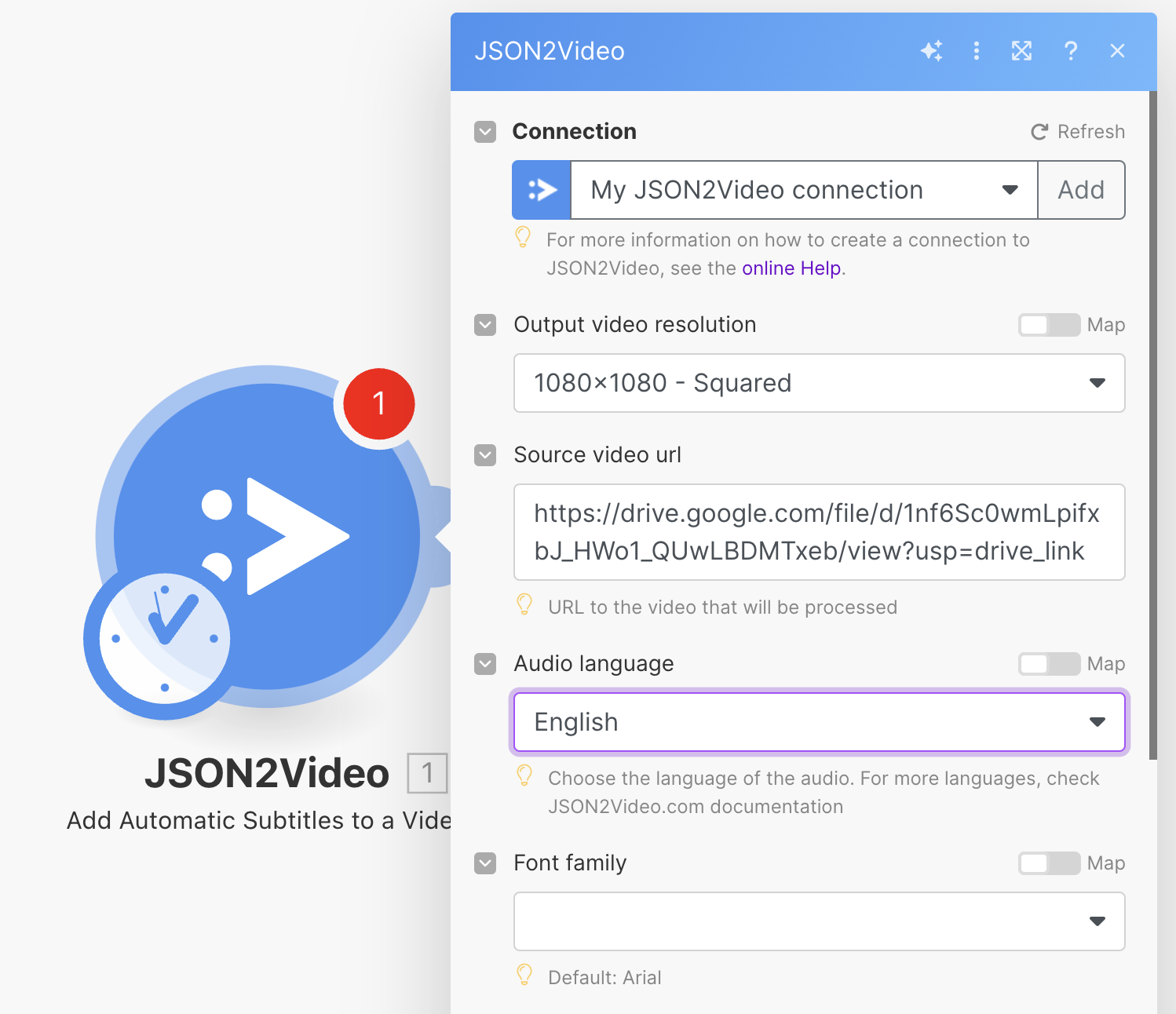
Task: Toggle Map for Audio language
Action: coord(1049,664)
